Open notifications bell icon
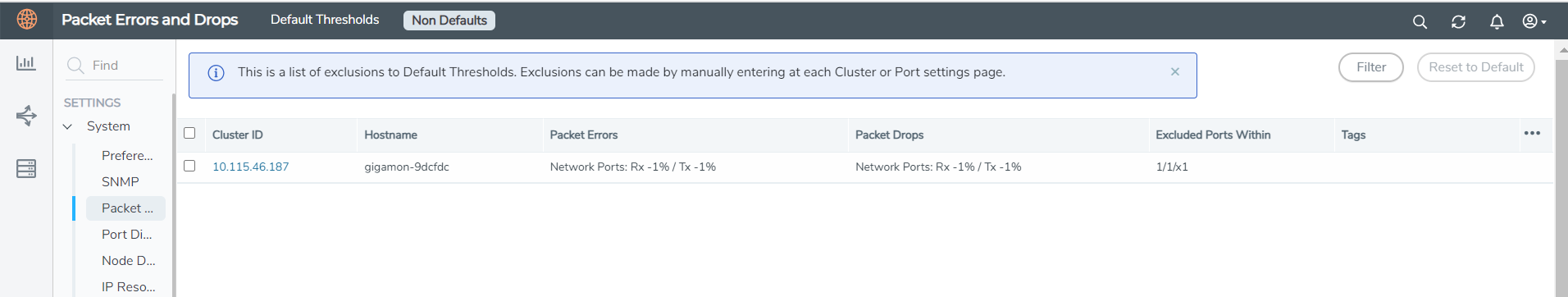 pyautogui.click(x=1497, y=22)
